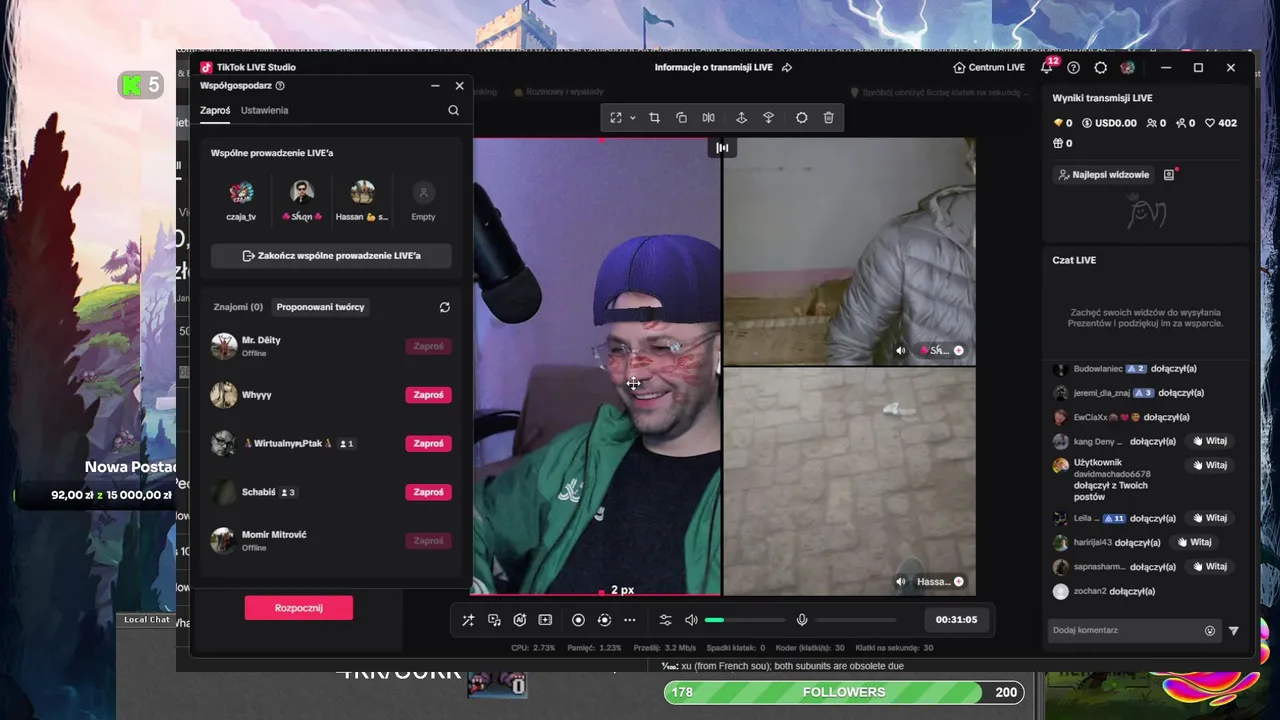Click the stream timer 00:31:05

956,620
